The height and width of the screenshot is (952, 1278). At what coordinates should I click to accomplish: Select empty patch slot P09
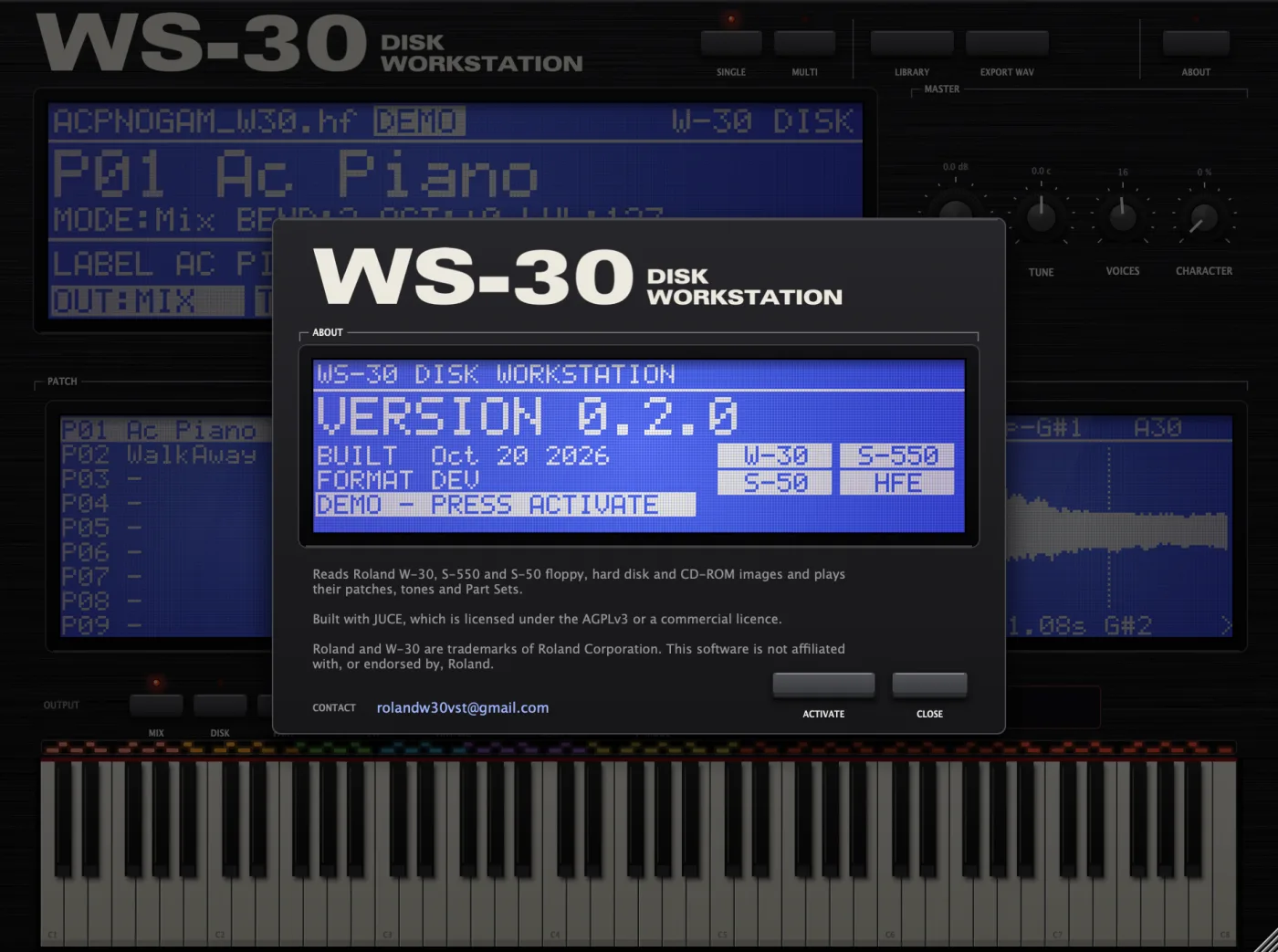point(165,626)
